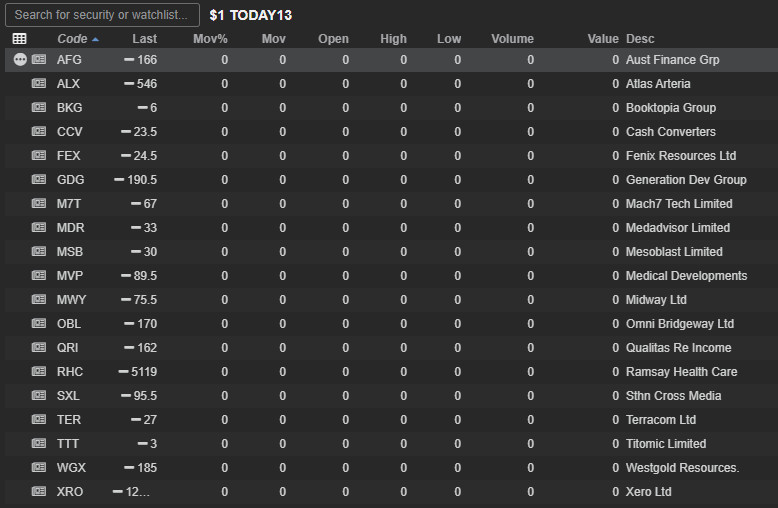Viewport: 778px width, 508px height.
Task: Sort watchlist by Volume column header
Action: (512, 39)
